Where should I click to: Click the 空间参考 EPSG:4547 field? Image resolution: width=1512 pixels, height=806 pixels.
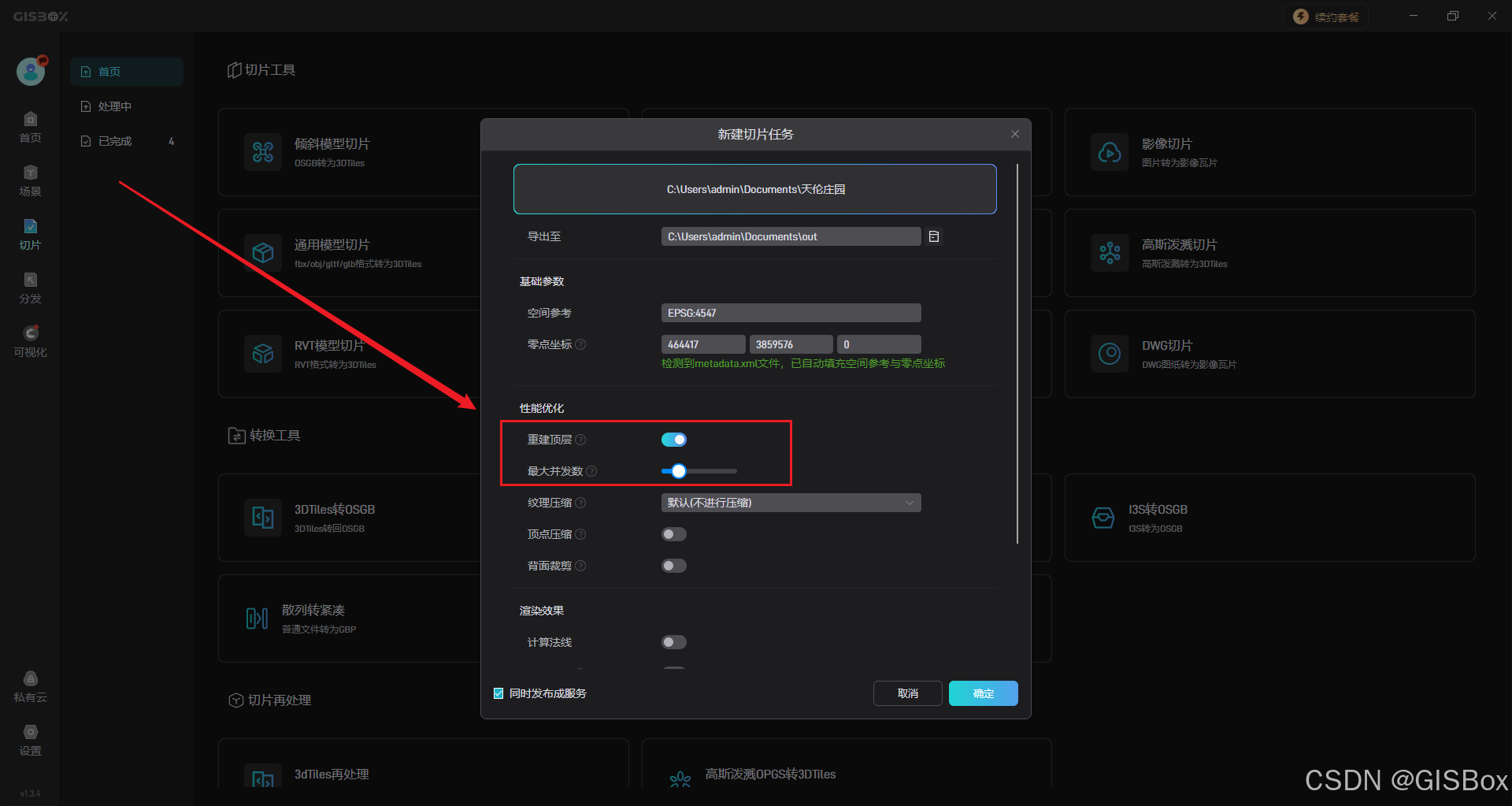(791, 313)
